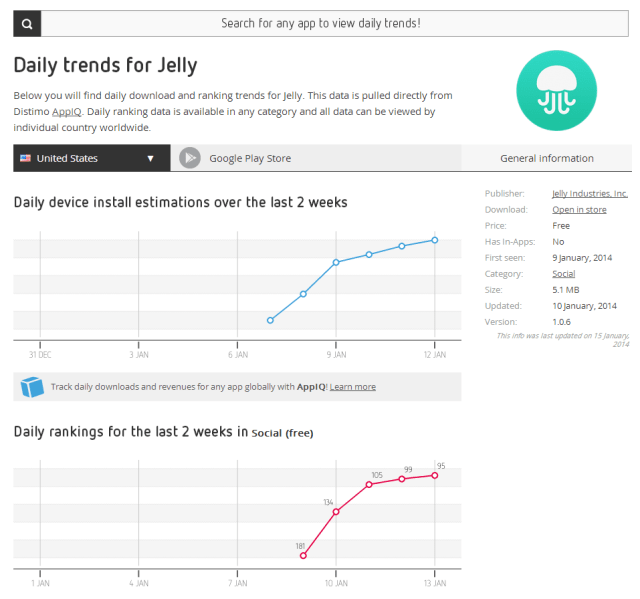Click the rank 95 data point
Viewport: 640px width, 599px height.
click(435, 475)
